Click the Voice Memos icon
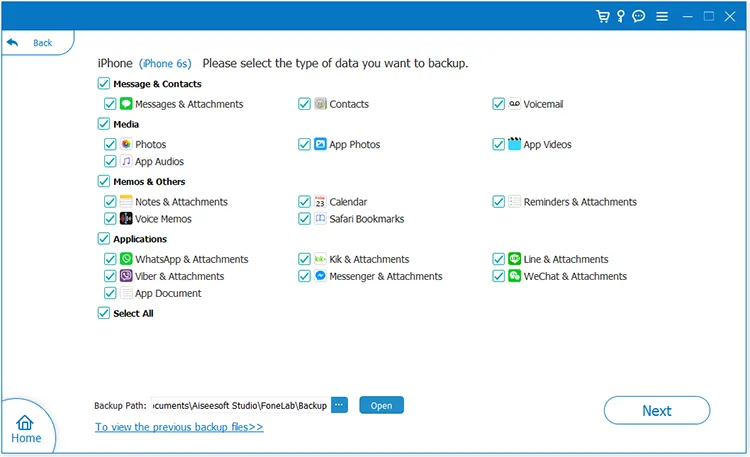This screenshot has width=750, height=457. (x=126, y=219)
